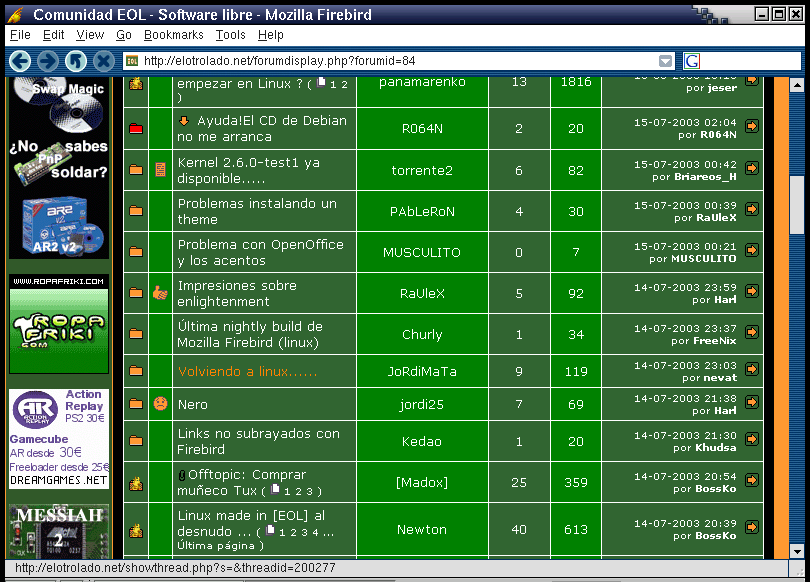Viewport: 810px width, 582px height.
Task: Open the View menu
Action: 90,35
